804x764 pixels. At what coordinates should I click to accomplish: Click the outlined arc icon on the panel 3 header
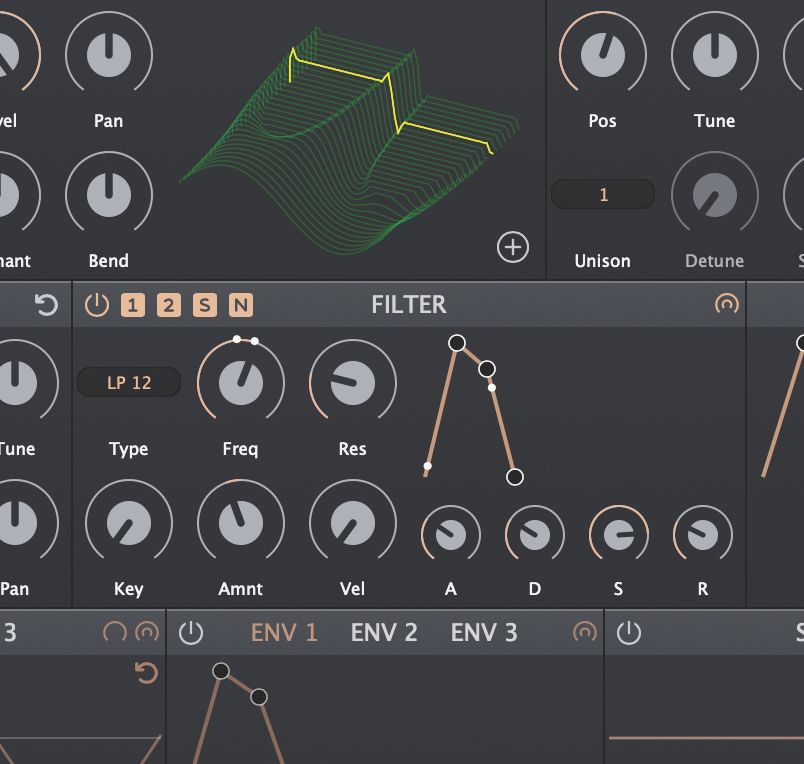coord(115,631)
